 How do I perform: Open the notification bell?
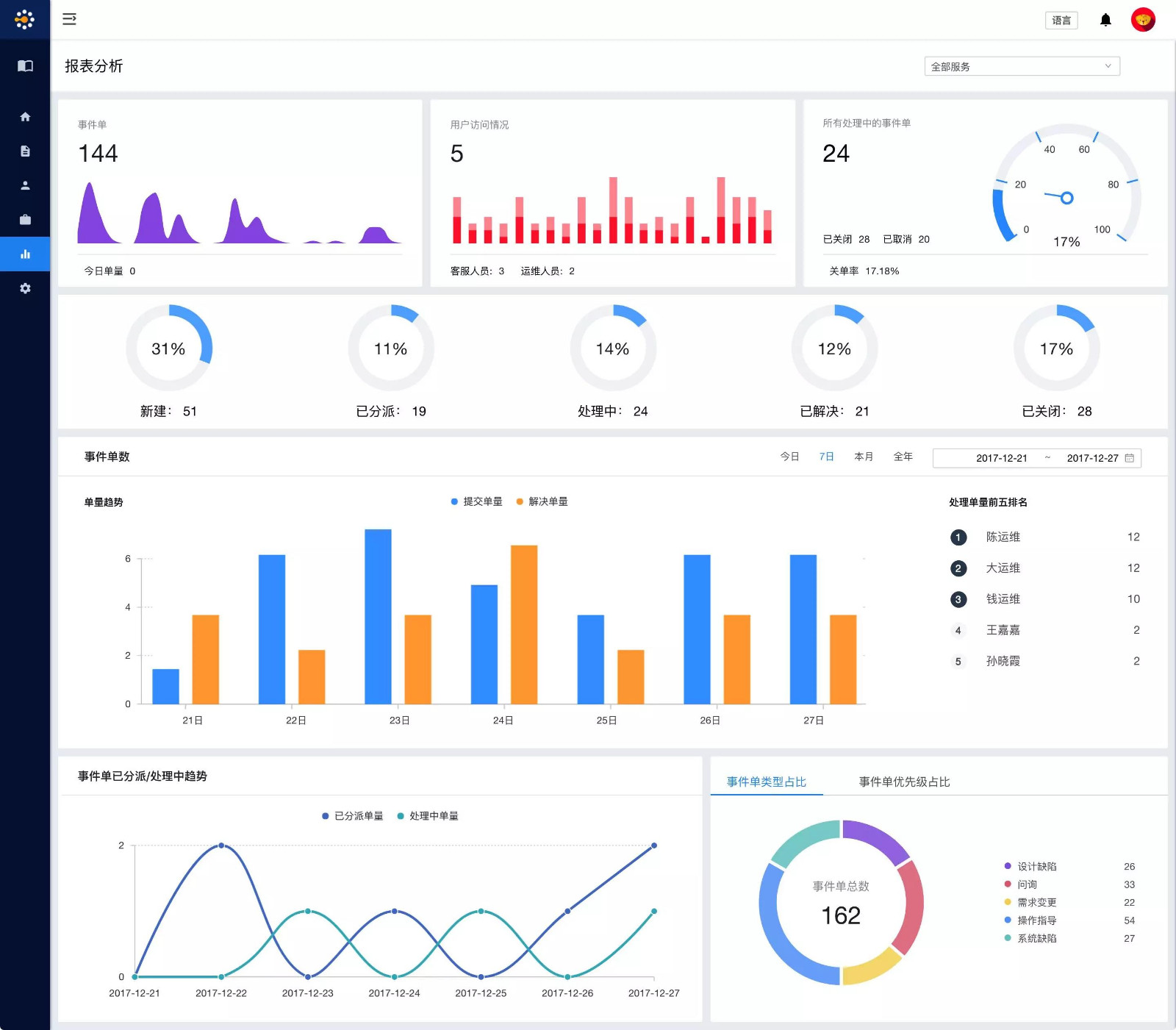(x=1105, y=20)
